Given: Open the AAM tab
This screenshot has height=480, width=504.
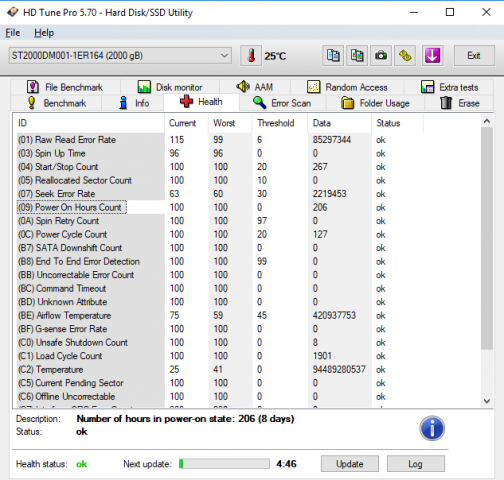Looking at the screenshot, I should click(255, 87).
